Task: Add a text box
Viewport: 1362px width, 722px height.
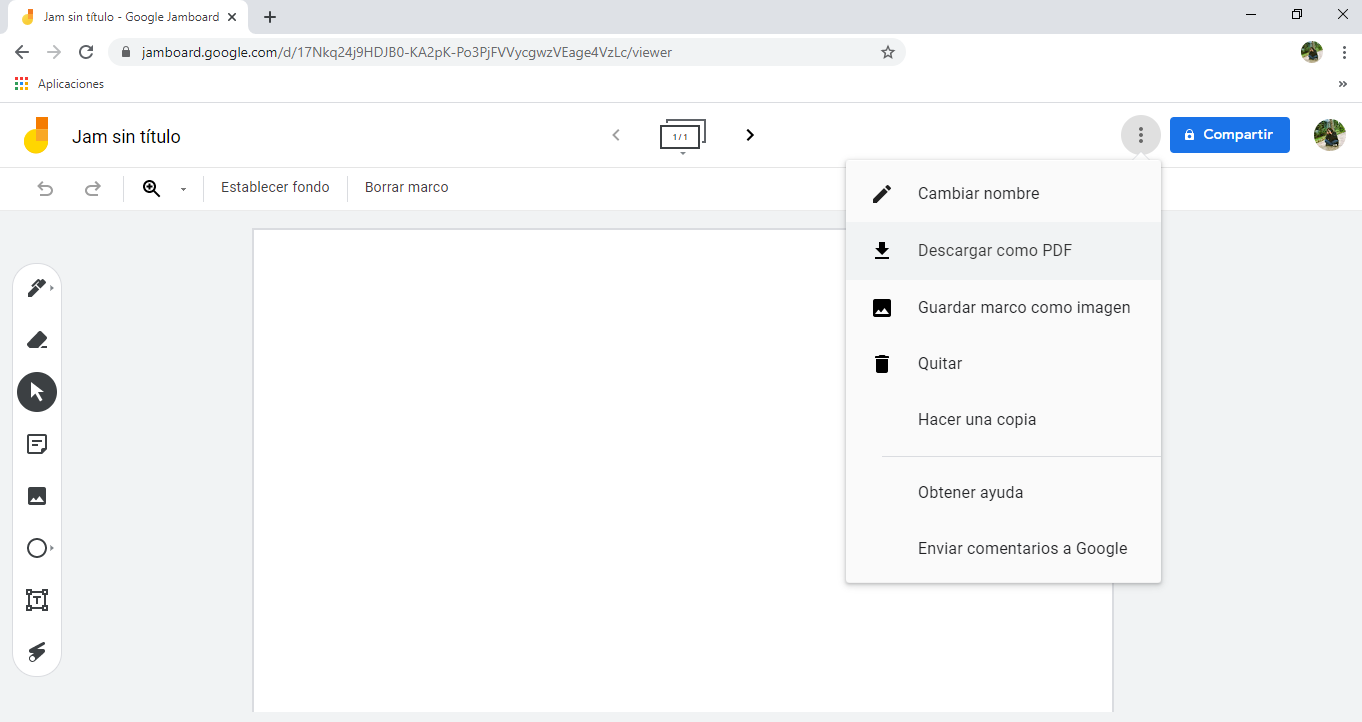Action: pos(37,600)
